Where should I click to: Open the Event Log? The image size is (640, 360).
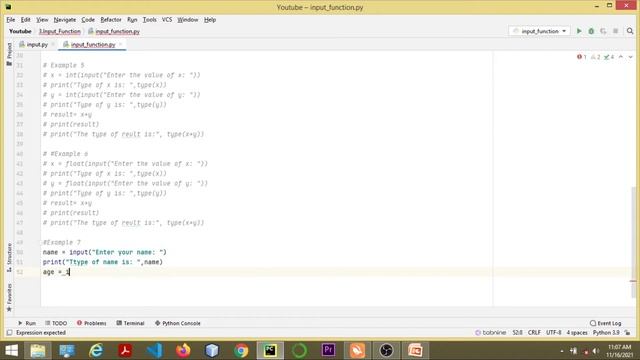(605, 323)
